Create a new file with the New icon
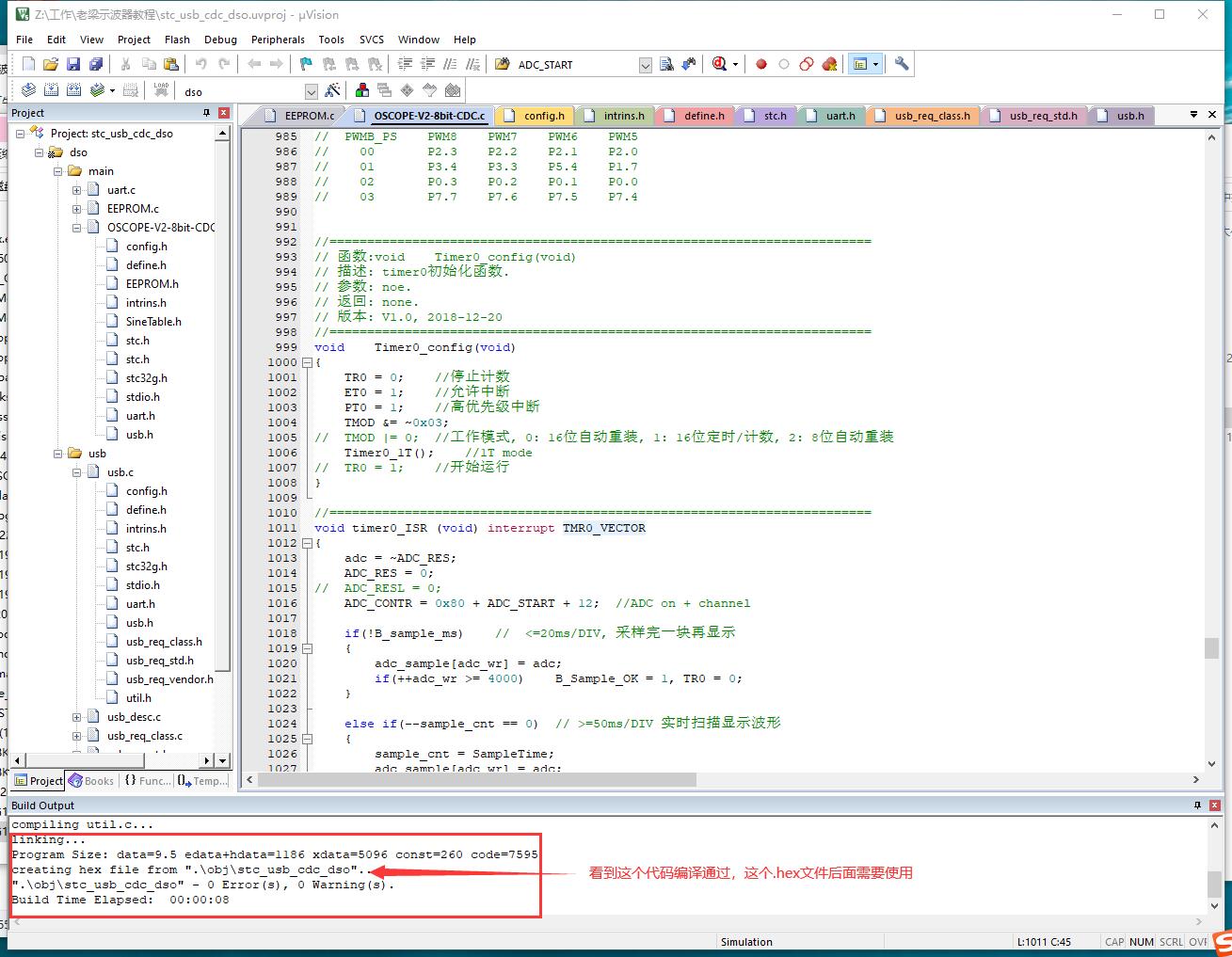The image size is (1232, 957). click(28, 64)
